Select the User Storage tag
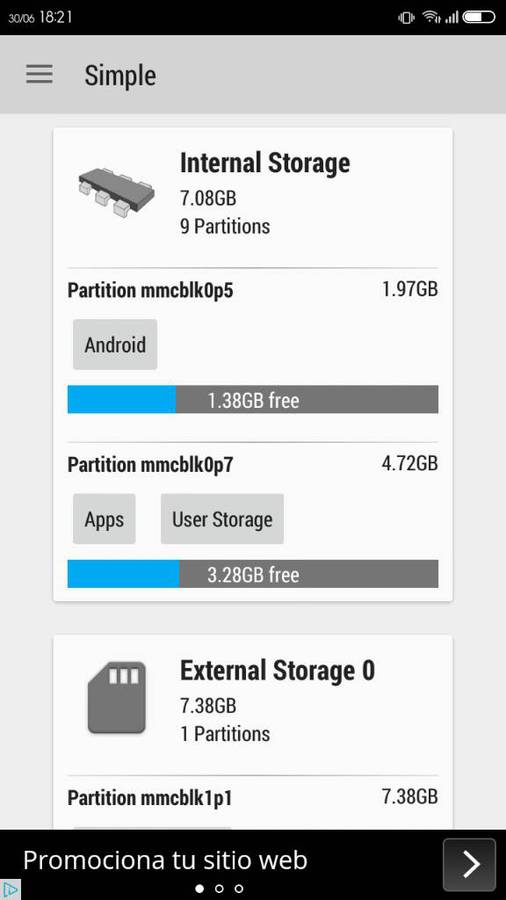506x900 pixels. tap(222, 519)
